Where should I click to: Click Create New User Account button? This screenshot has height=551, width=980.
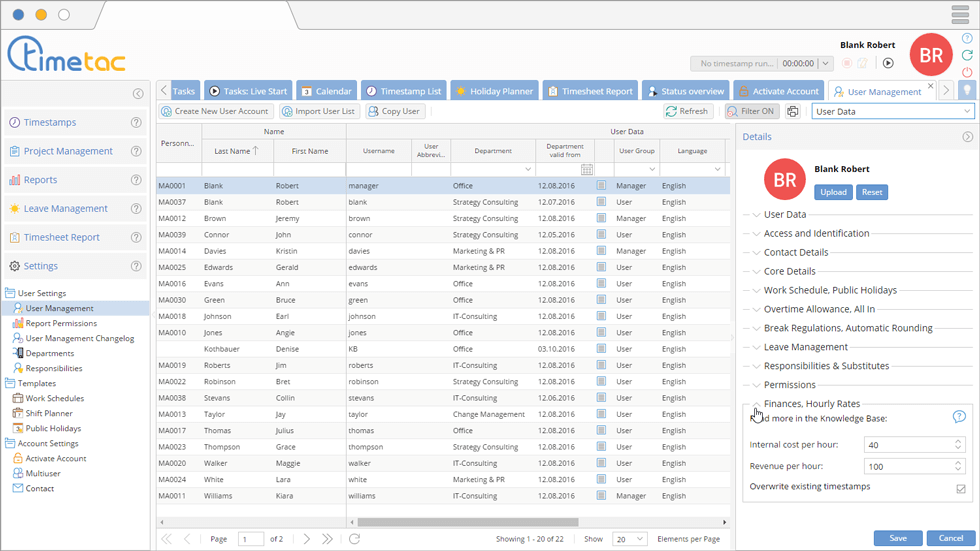tap(214, 112)
